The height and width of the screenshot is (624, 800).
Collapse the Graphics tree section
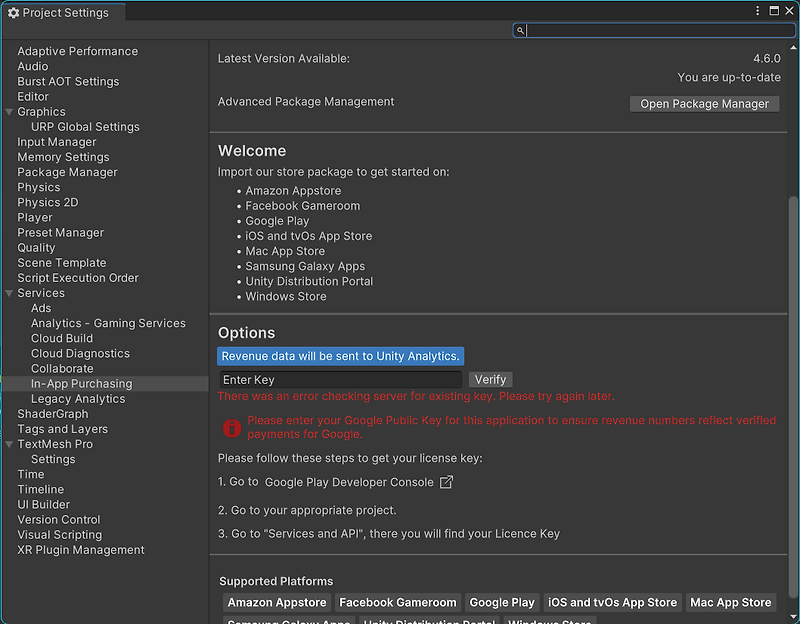[10, 112]
